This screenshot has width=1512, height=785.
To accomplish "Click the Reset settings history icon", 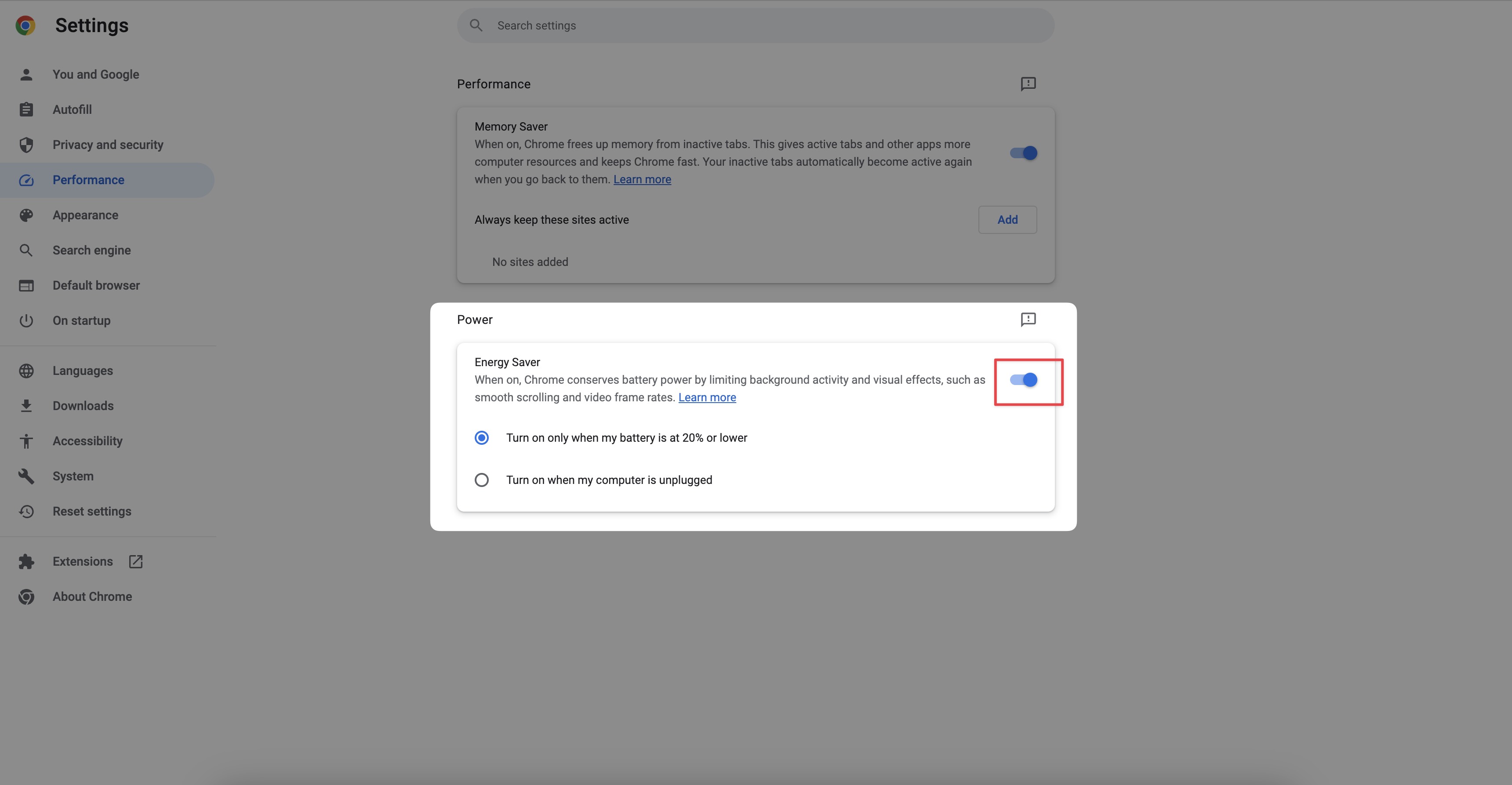I will 26,512.
